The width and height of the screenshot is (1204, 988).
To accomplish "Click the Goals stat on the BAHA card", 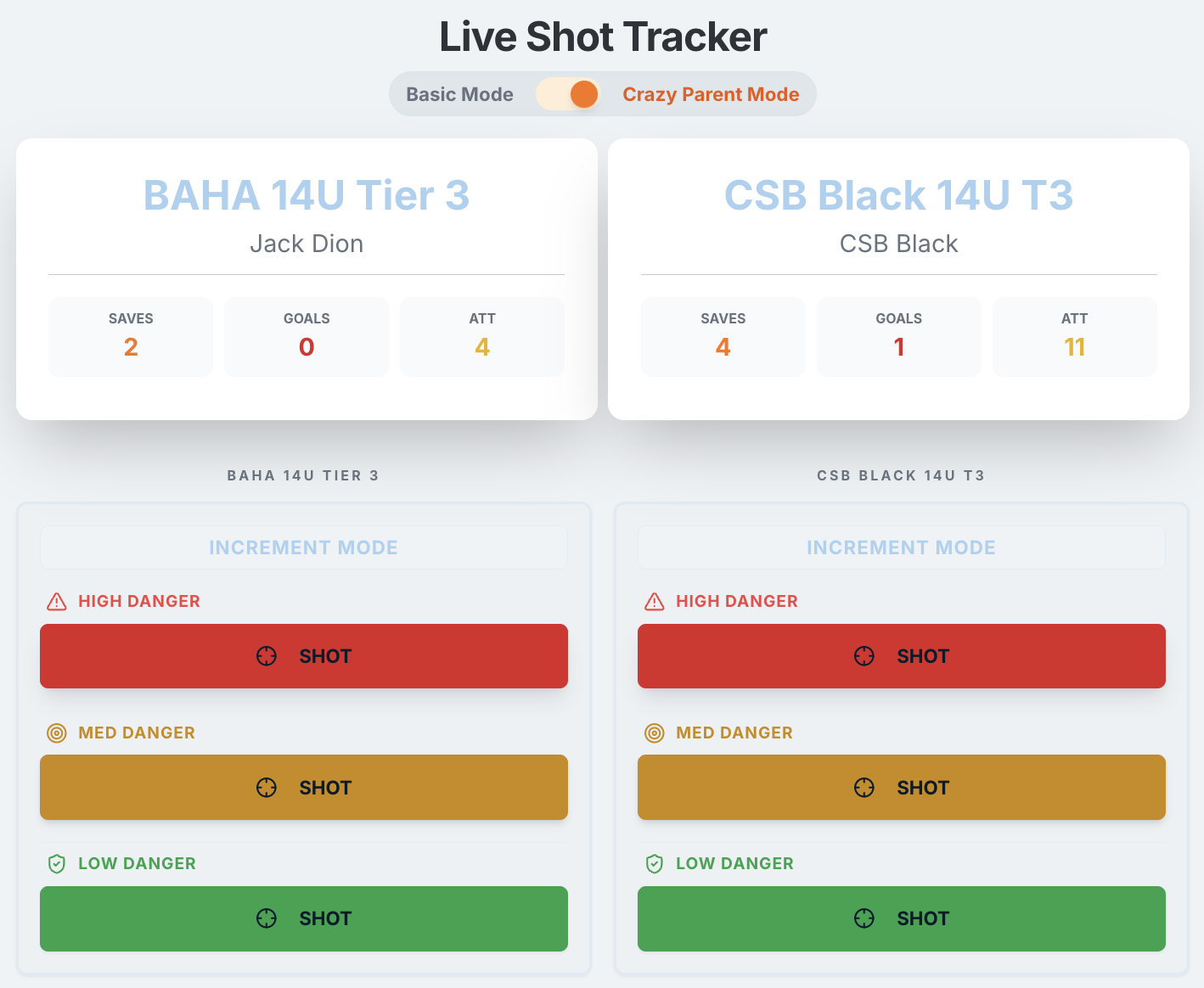I will (306, 336).
